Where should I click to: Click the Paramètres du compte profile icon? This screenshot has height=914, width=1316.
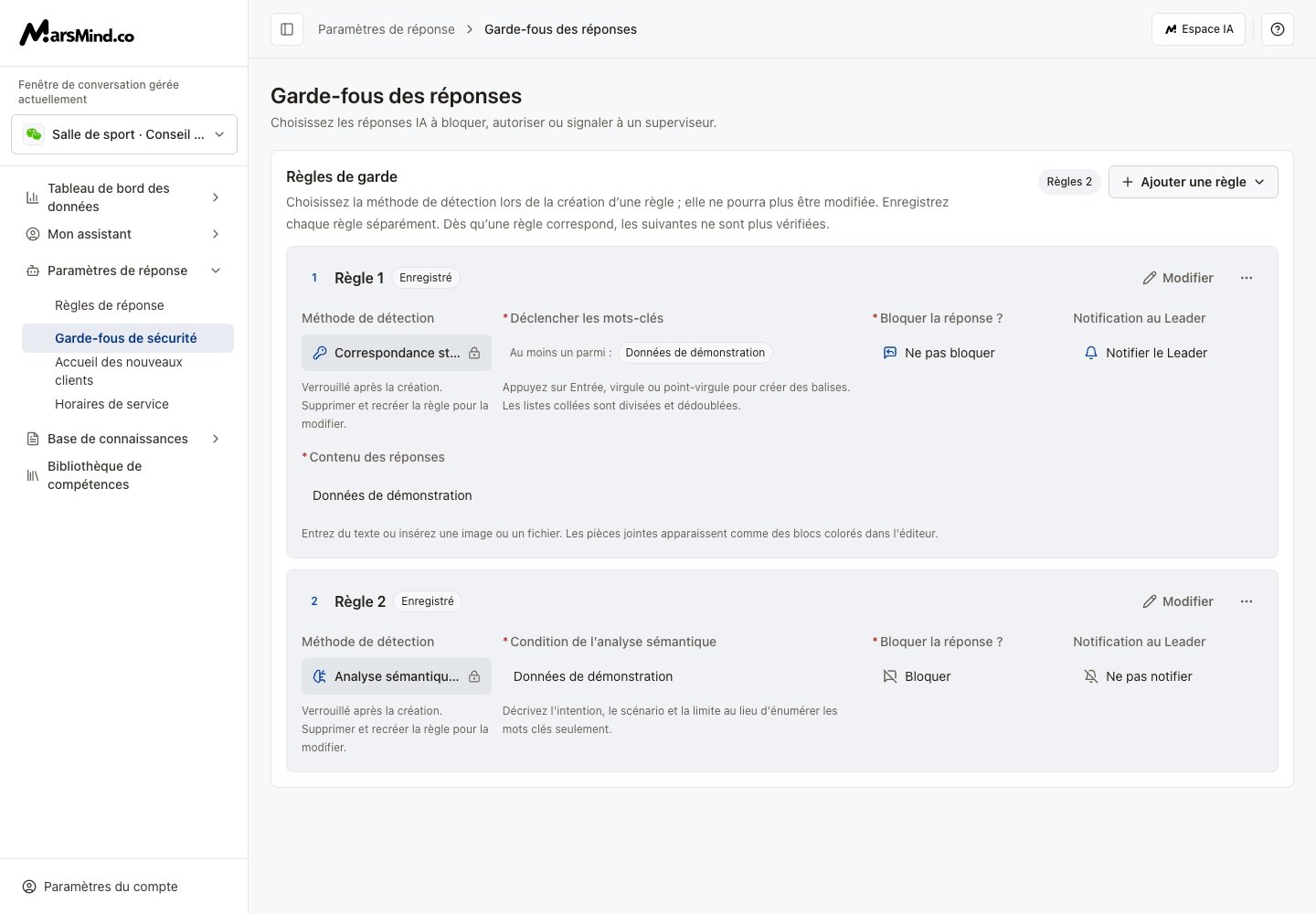[x=29, y=887]
